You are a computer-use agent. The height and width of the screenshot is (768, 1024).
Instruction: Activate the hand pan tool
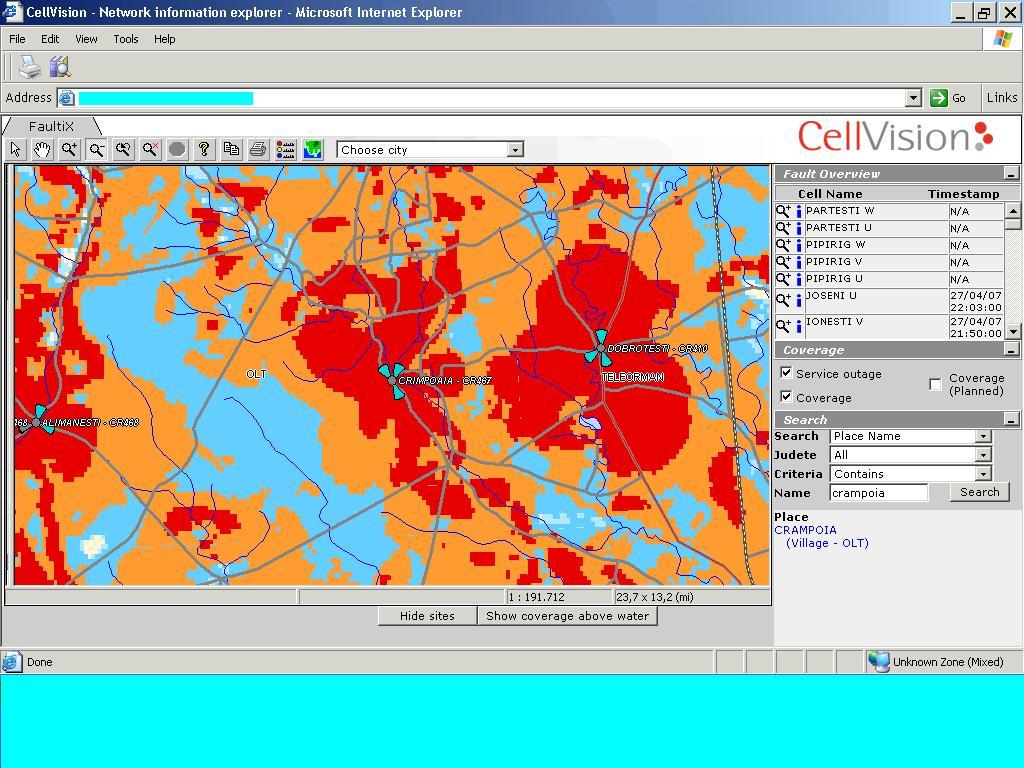point(42,150)
